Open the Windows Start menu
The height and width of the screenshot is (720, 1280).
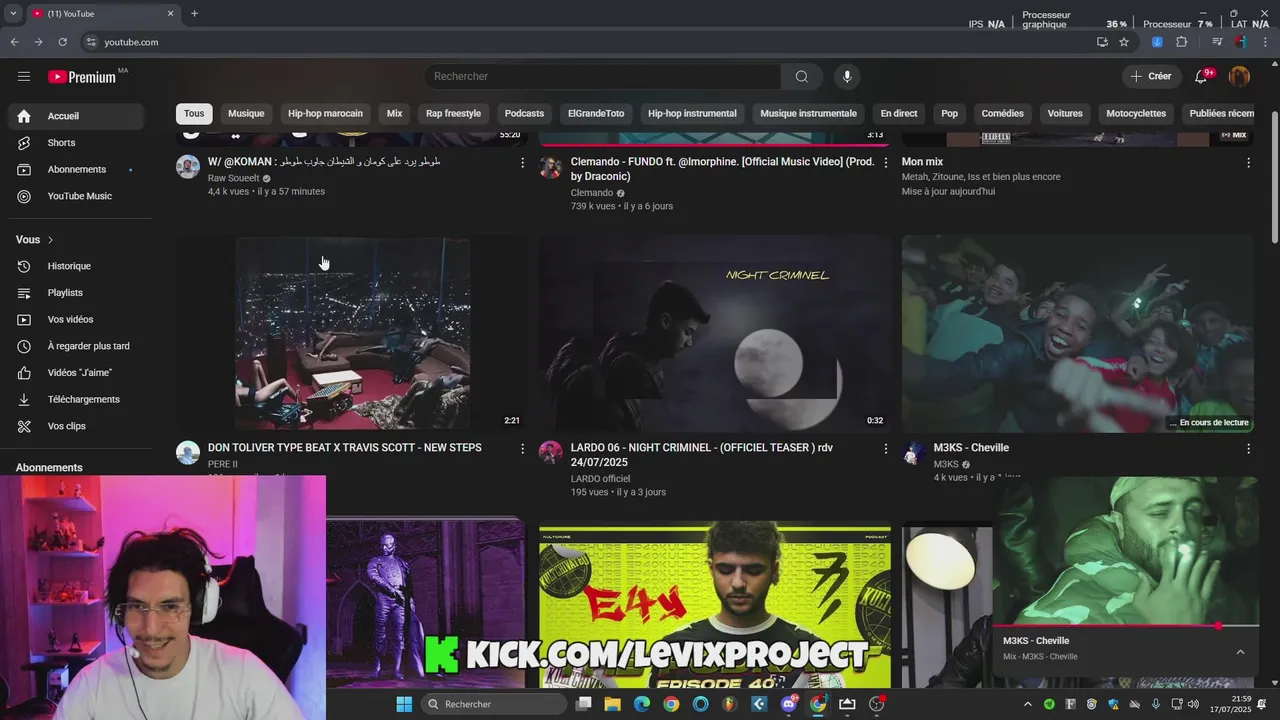click(x=404, y=704)
